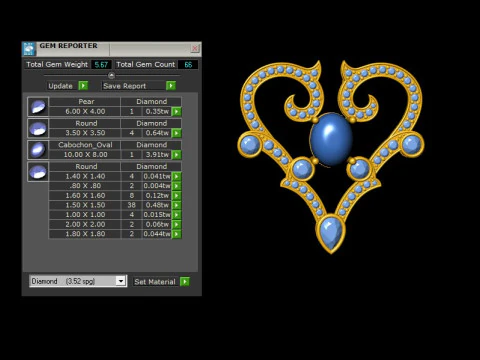
Task: Click green arrow for 1.00 X 1.00 row
Action: (176, 215)
